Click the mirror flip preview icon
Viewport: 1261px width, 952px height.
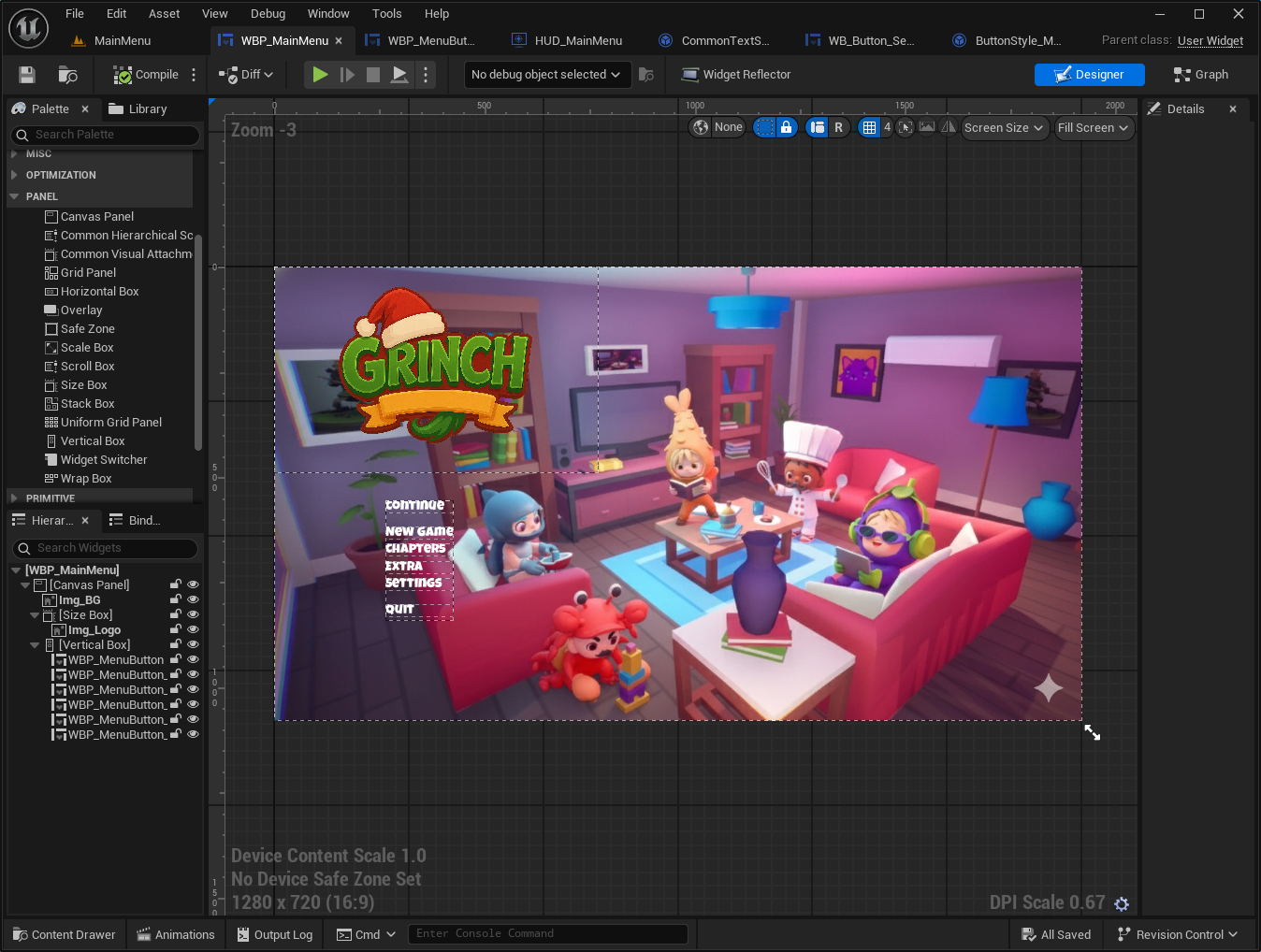(x=949, y=127)
